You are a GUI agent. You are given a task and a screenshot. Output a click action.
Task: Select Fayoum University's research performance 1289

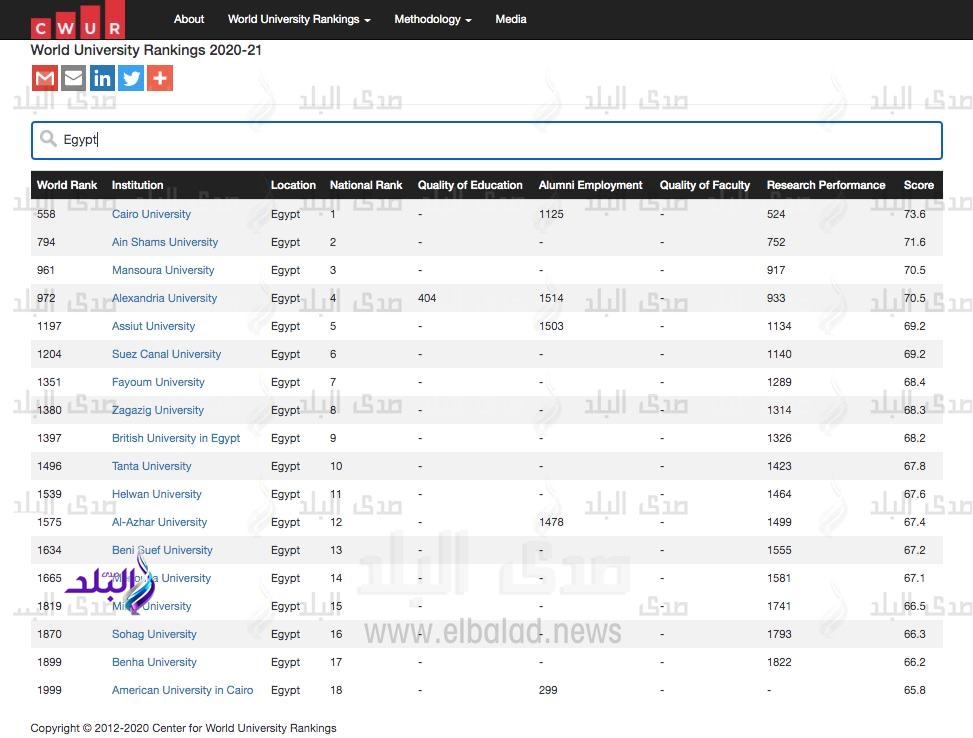(779, 382)
